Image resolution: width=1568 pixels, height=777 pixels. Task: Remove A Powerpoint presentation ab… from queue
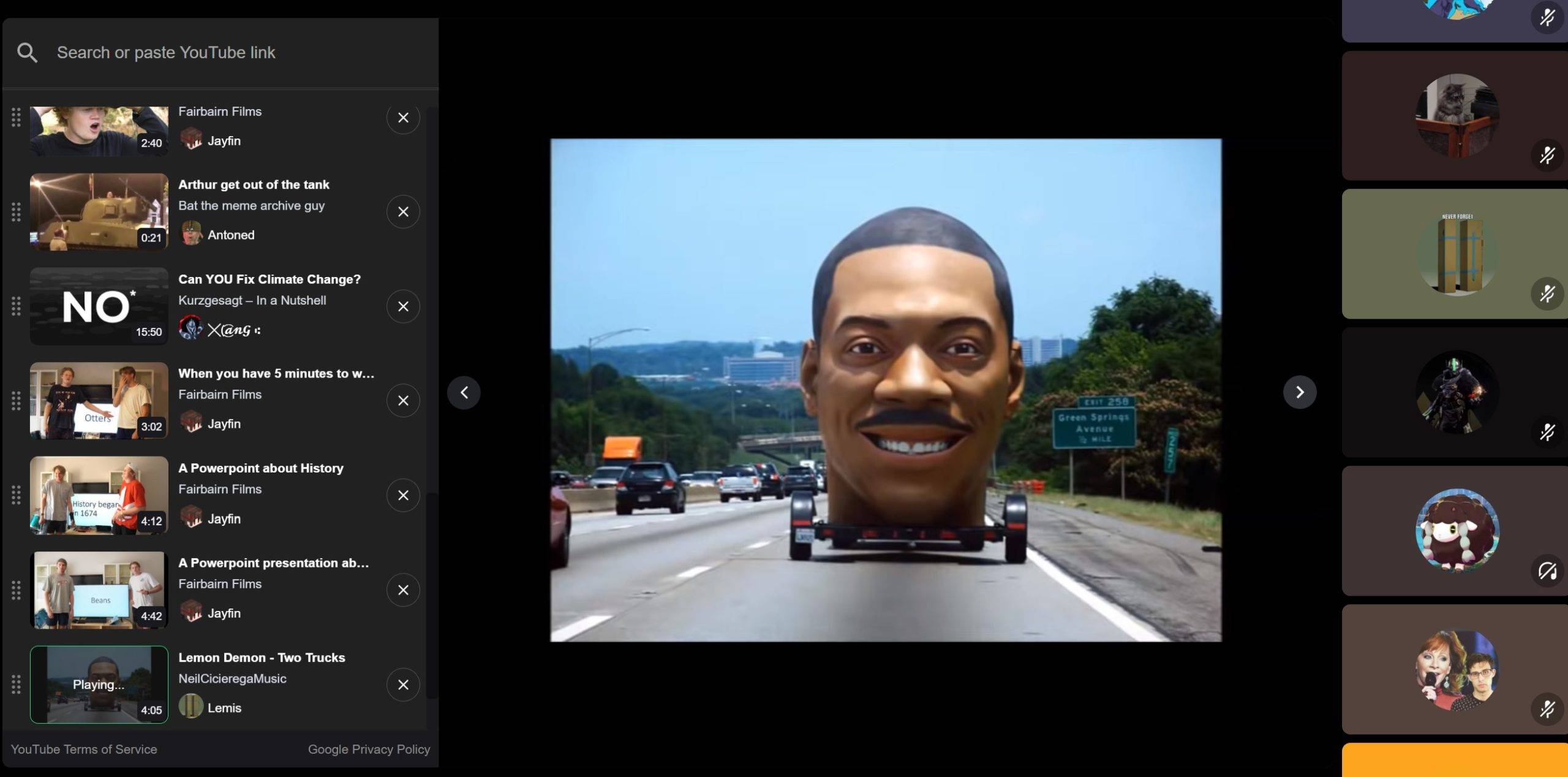pyautogui.click(x=403, y=590)
